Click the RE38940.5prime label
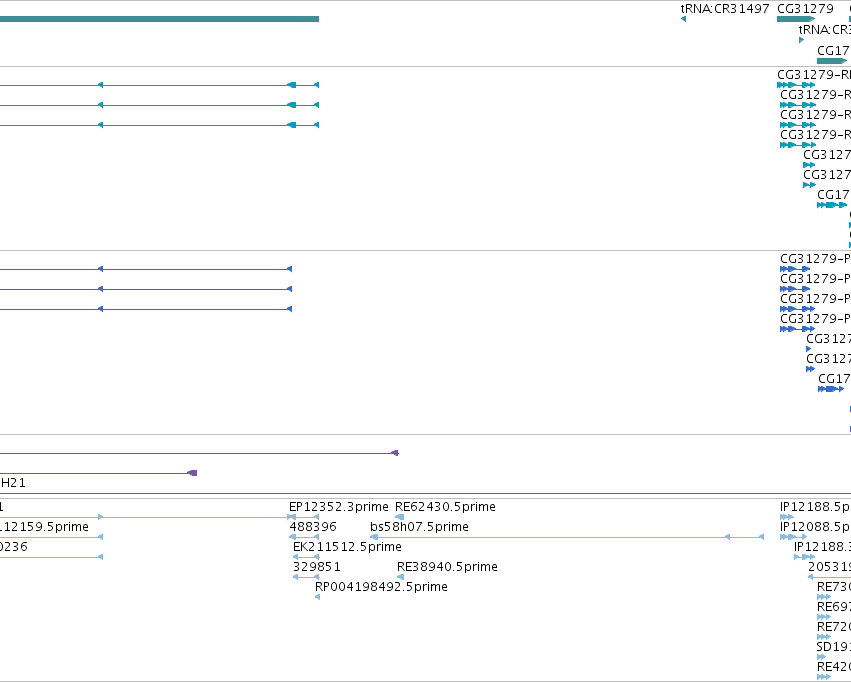 coord(447,567)
